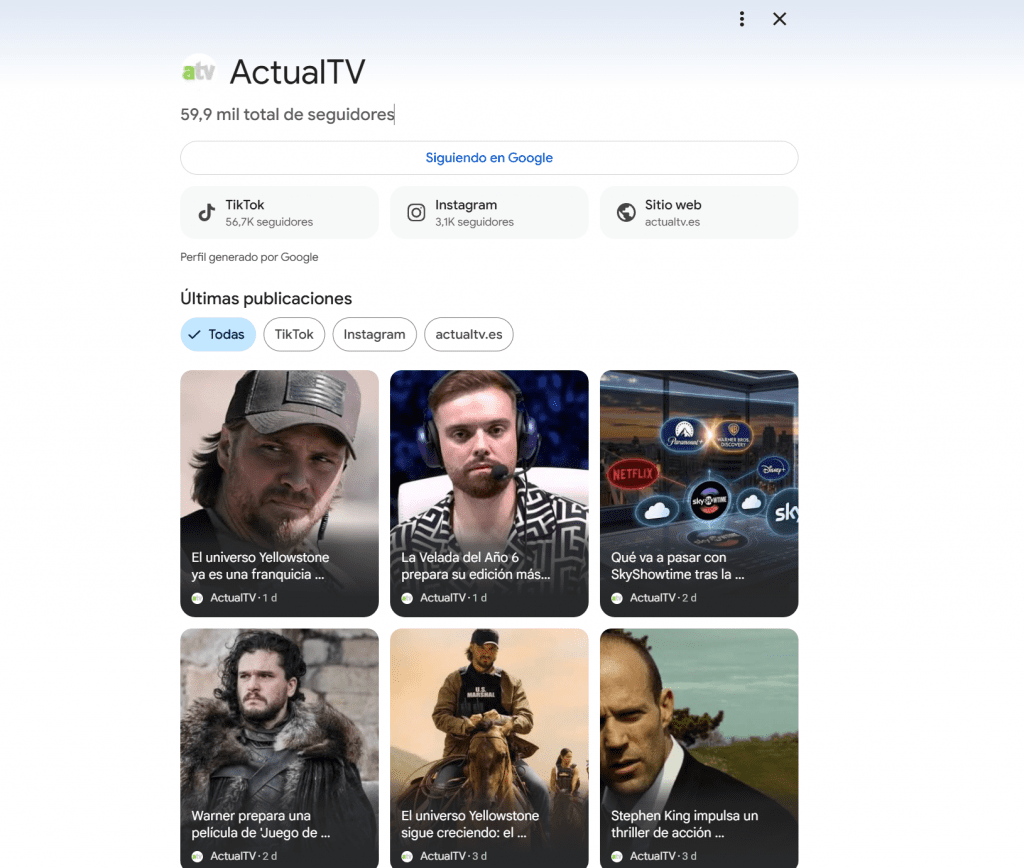This screenshot has height=868, width=1024.
Task: Close the ActualTV profile panel
Action: [x=780, y=19]
